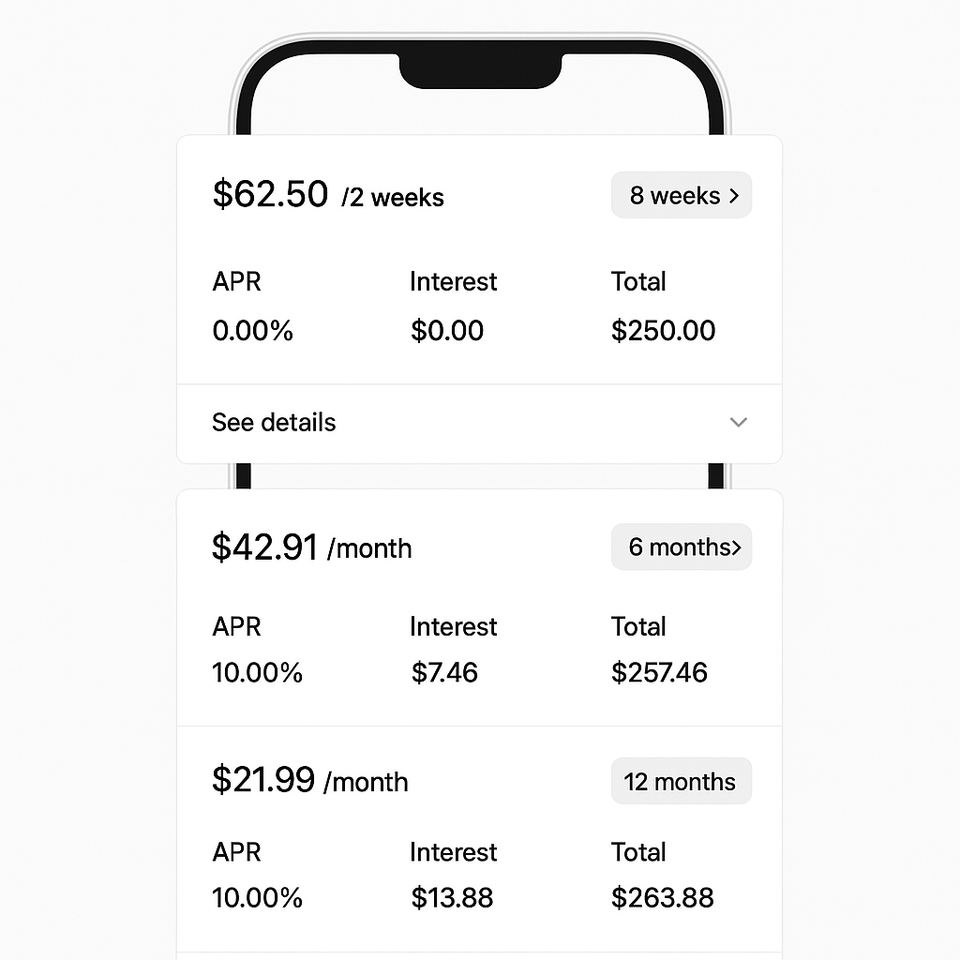The width and height of the screenshot is (960, 960).
Task: Click the See details link text
Action: [x=274, y=422]
